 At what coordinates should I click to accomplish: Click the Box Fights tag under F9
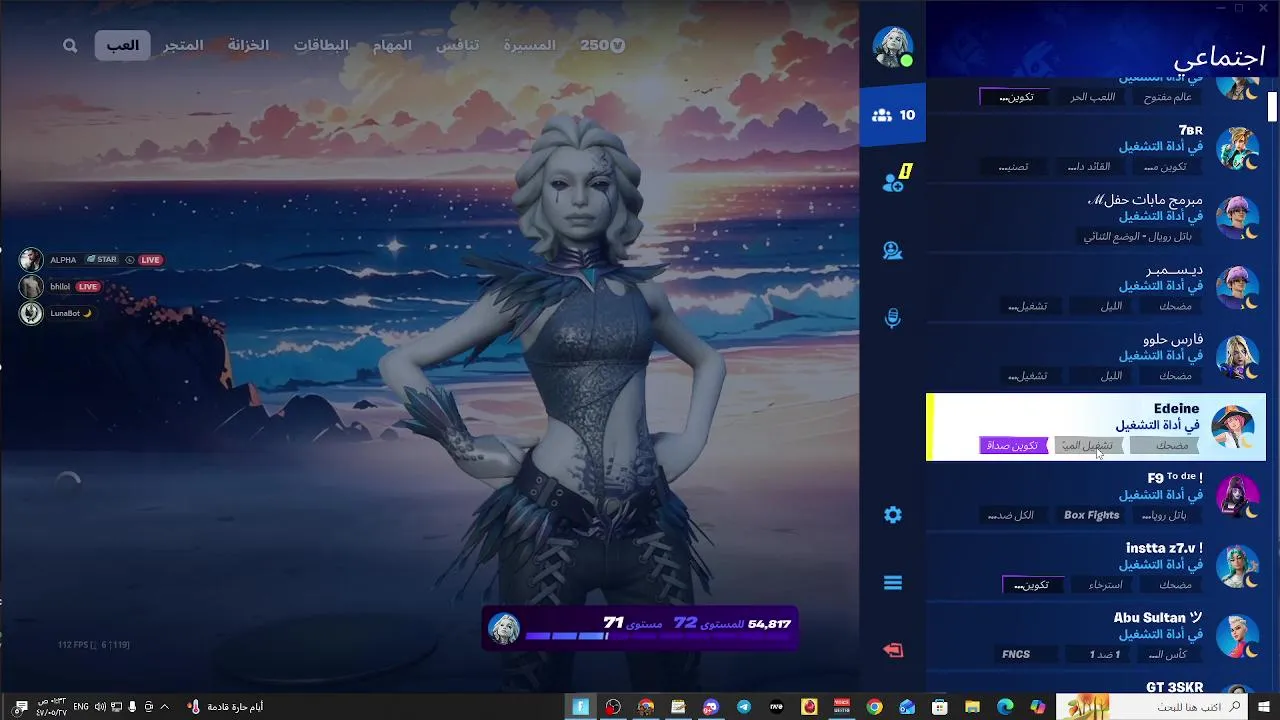point(1091,515)
